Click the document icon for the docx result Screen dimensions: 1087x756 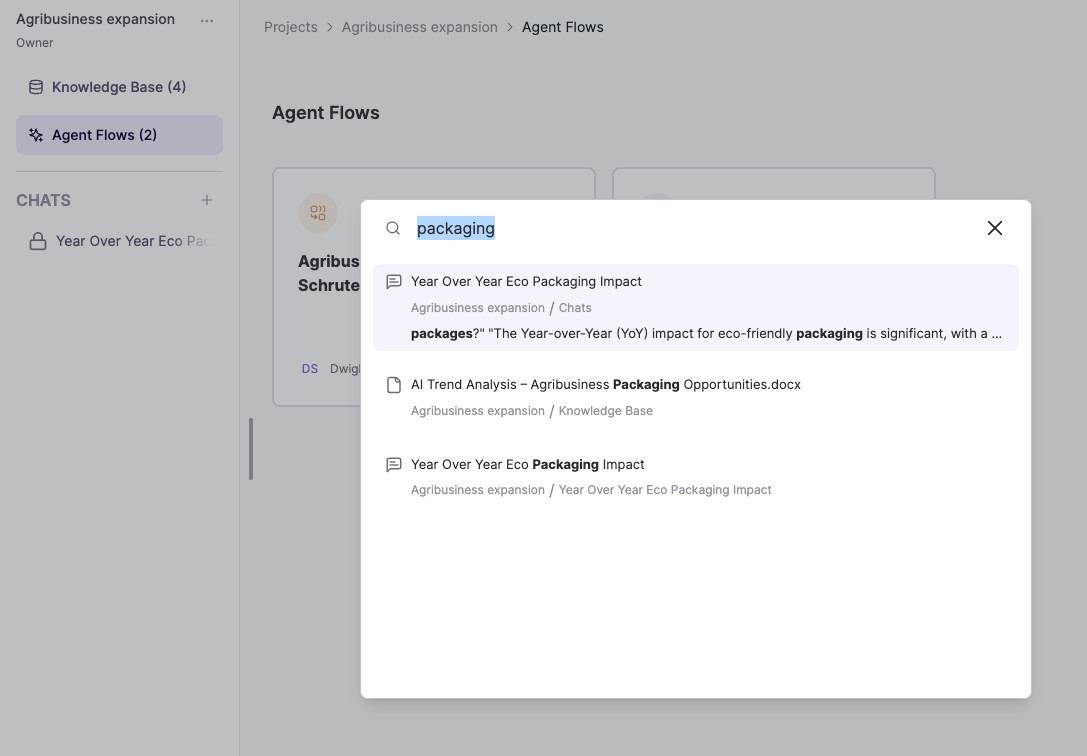394,385
